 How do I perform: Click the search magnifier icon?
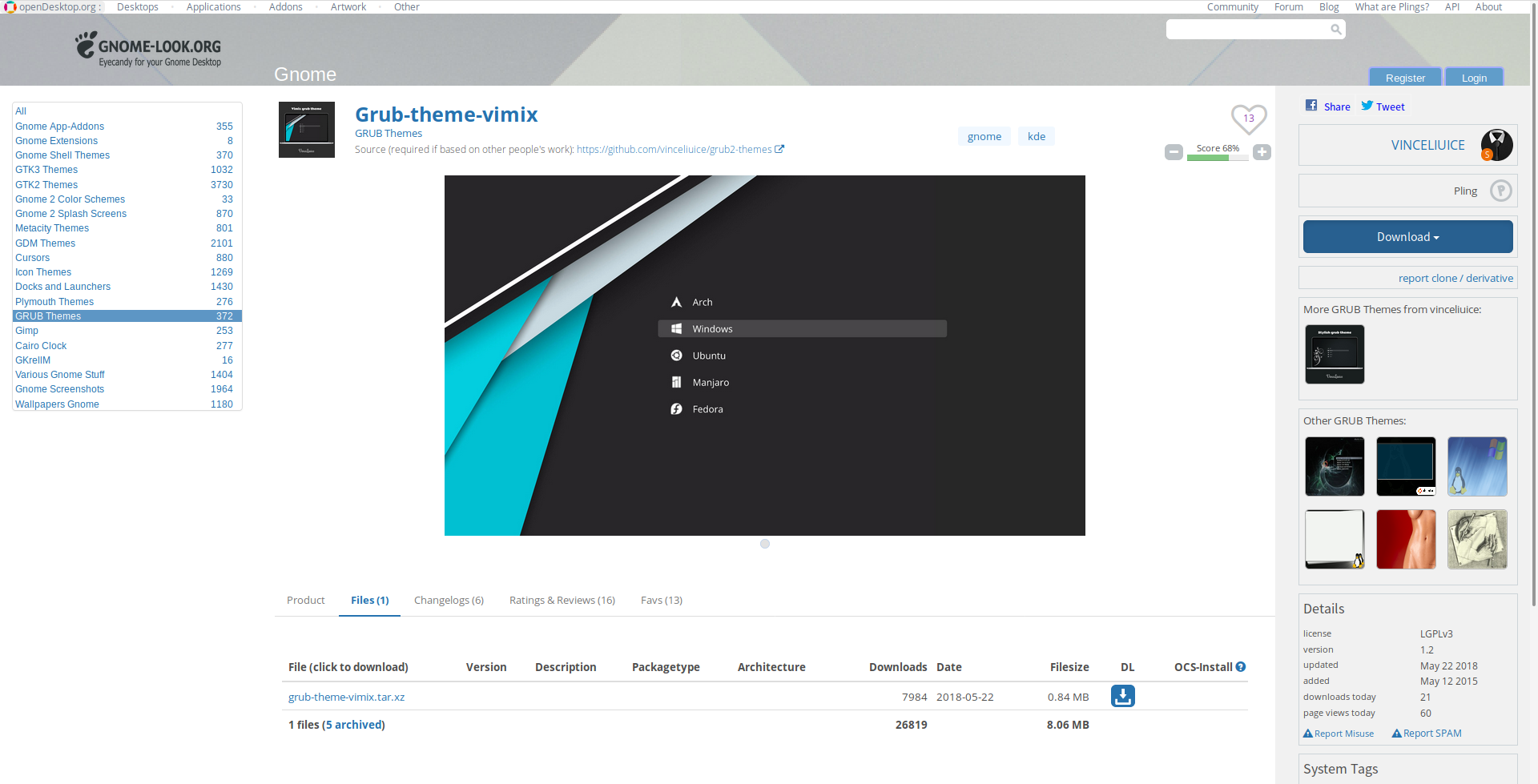point(1335,30)
